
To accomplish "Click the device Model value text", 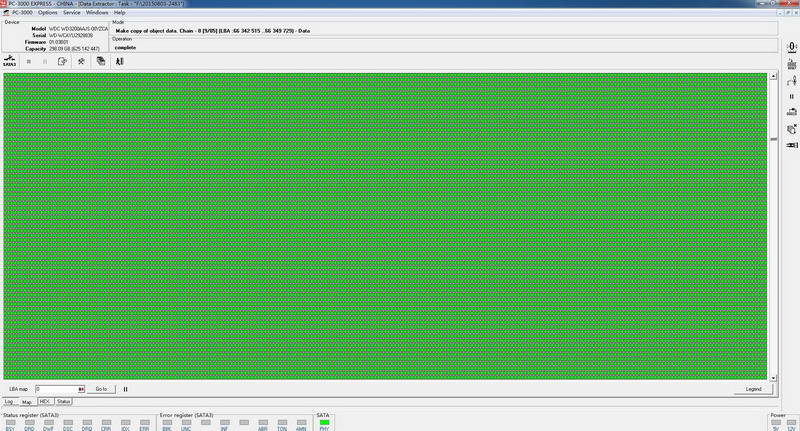I will coord(79,29).
